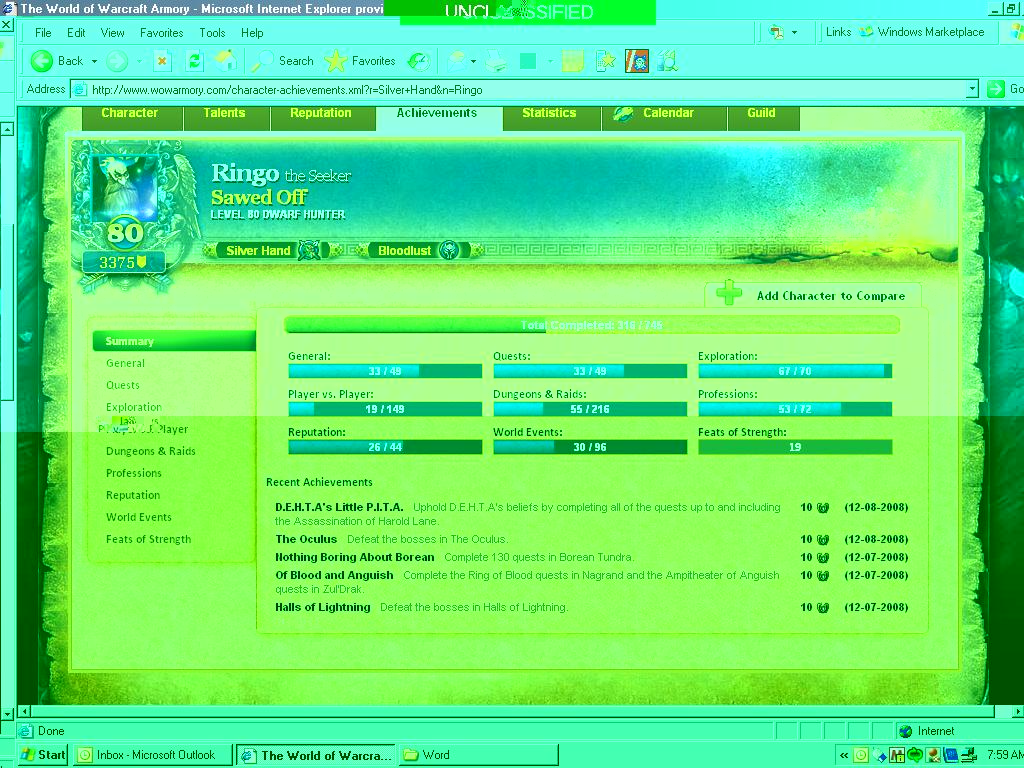Viewport: 1024px width, 768px height.
Task: Click the Internet zone globe icon in status bar
Action: point(905,731)
